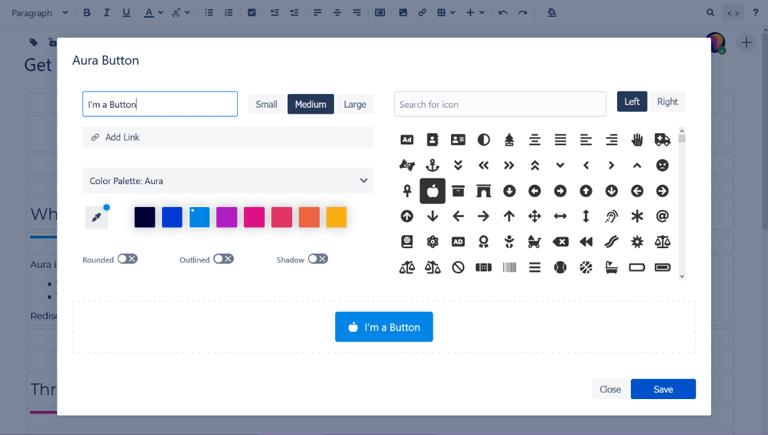
Task: Open the custom color eyedropper picker
Action: pyautogui.click(x=96, y=217)
